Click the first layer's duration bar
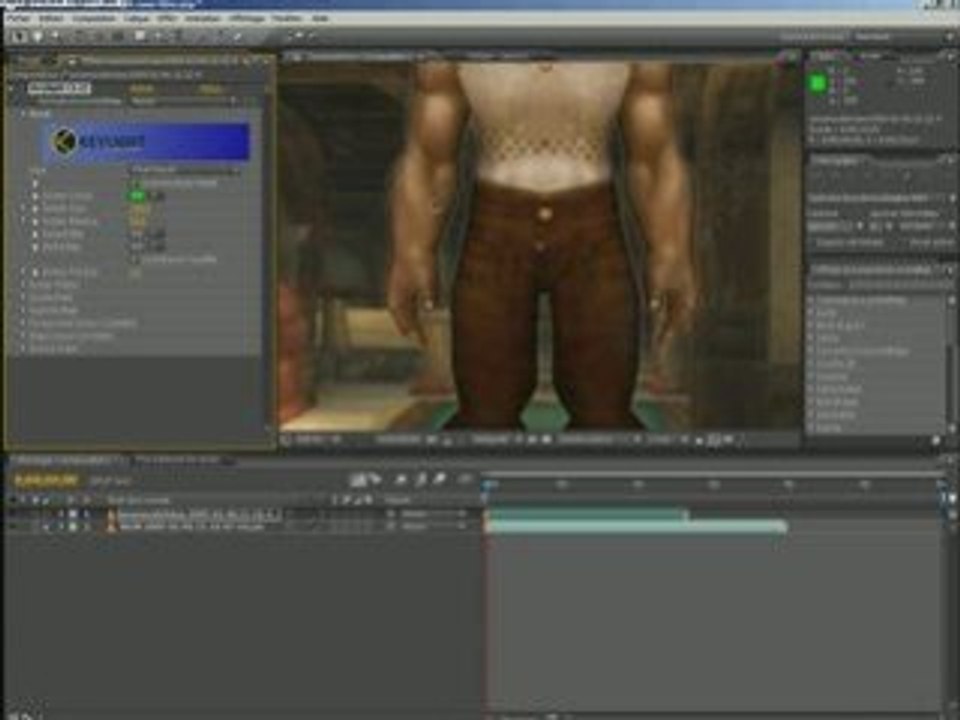This screenshot has height=720, width=960. [x=587, y=514]
